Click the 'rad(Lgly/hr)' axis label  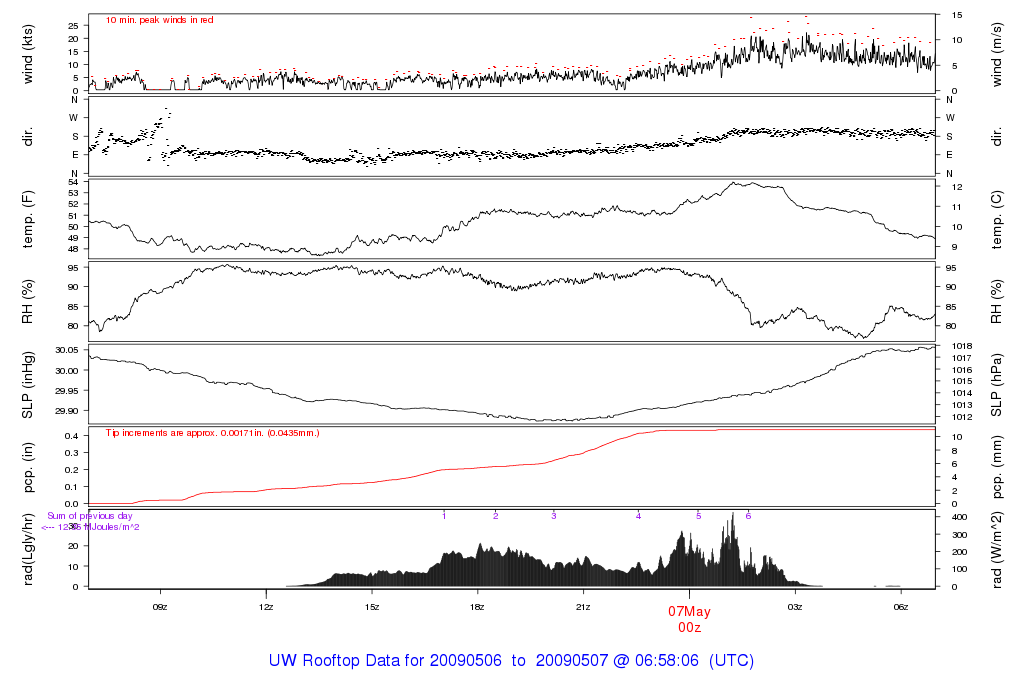27,550
